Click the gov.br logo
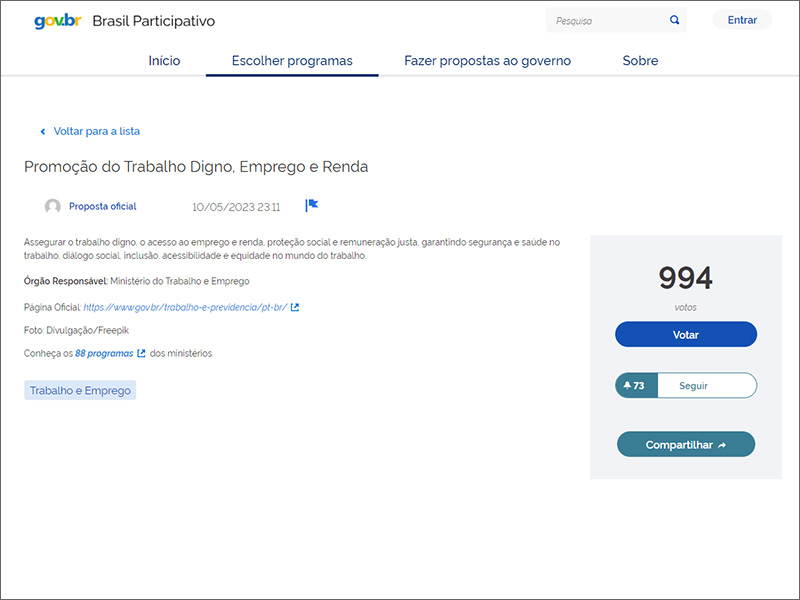Screen dimensions: 800x600 click(x=57, y=21)
